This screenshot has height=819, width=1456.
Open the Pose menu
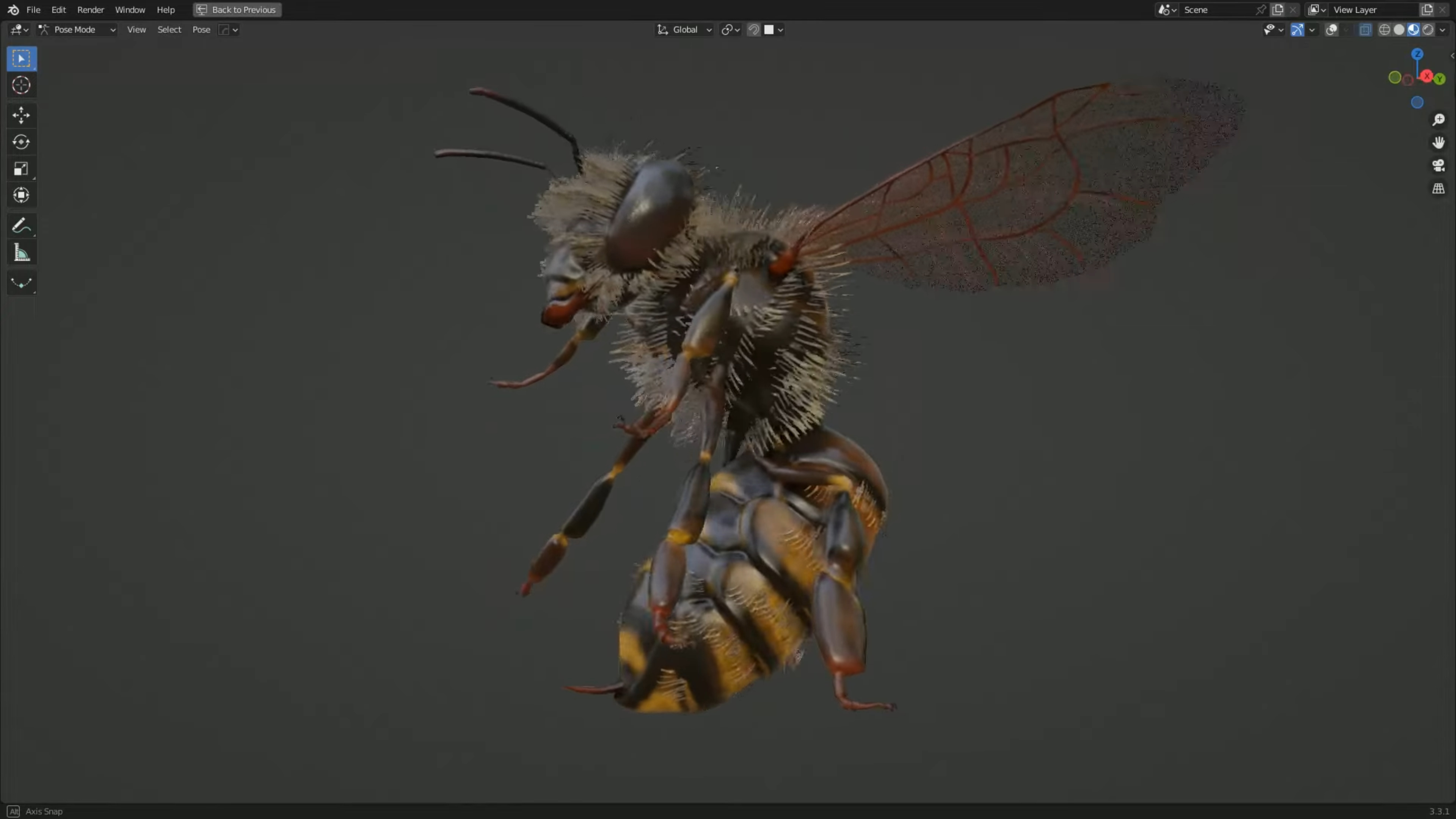(201, 30)
